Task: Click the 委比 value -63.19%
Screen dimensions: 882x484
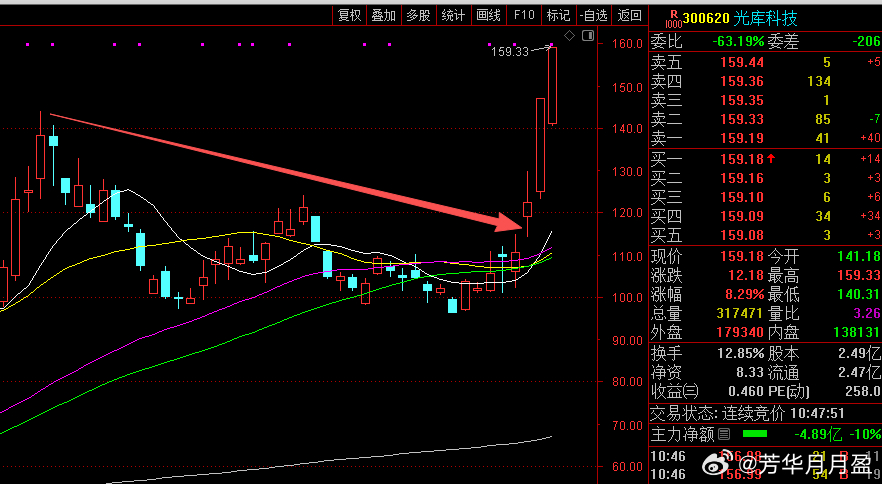Action: (x=738, y=42)
